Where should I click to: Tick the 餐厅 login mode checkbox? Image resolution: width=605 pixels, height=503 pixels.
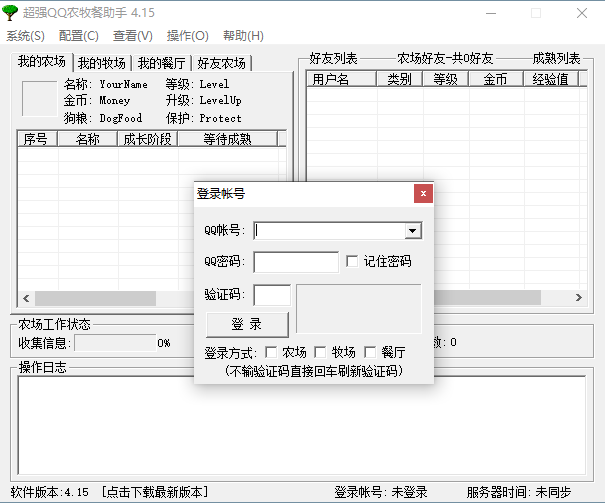[370, 352]
